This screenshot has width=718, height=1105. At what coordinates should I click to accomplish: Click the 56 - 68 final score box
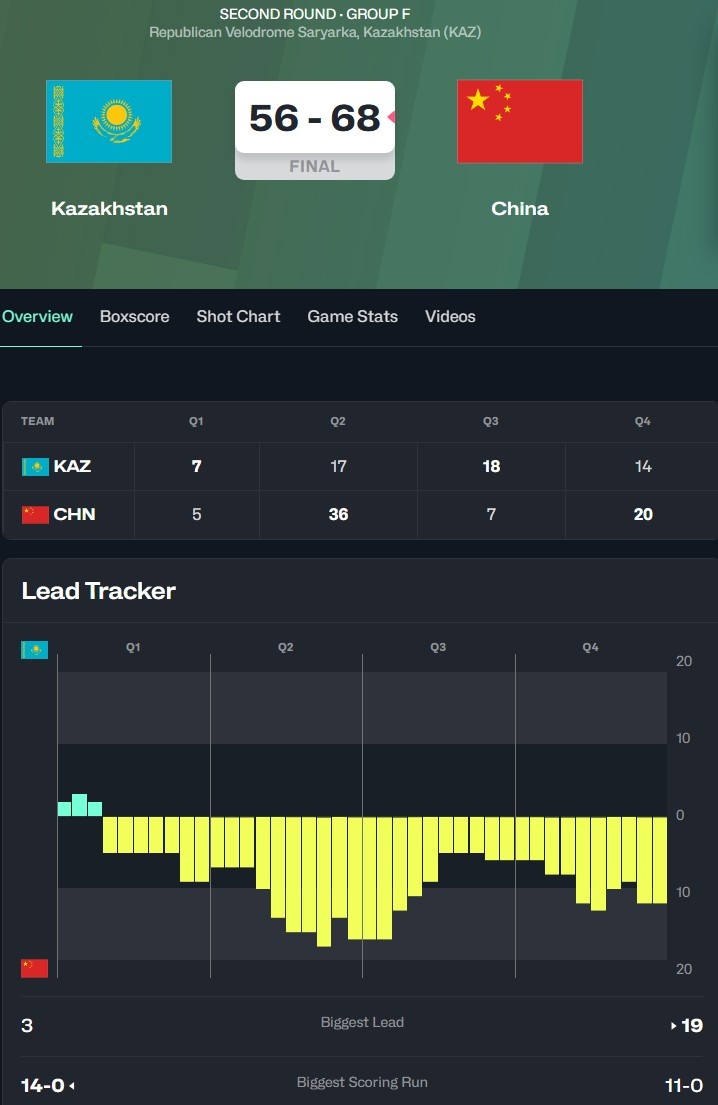click(314, 118)
